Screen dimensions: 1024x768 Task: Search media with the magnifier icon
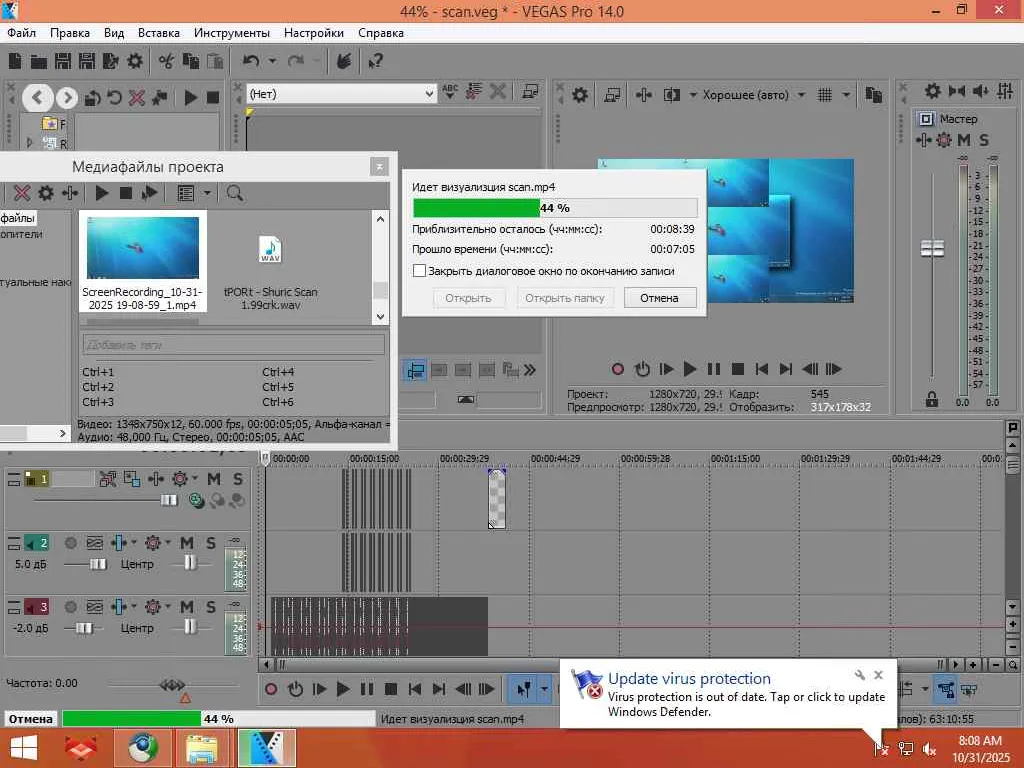pyautogui.click(x=234, y=193)
